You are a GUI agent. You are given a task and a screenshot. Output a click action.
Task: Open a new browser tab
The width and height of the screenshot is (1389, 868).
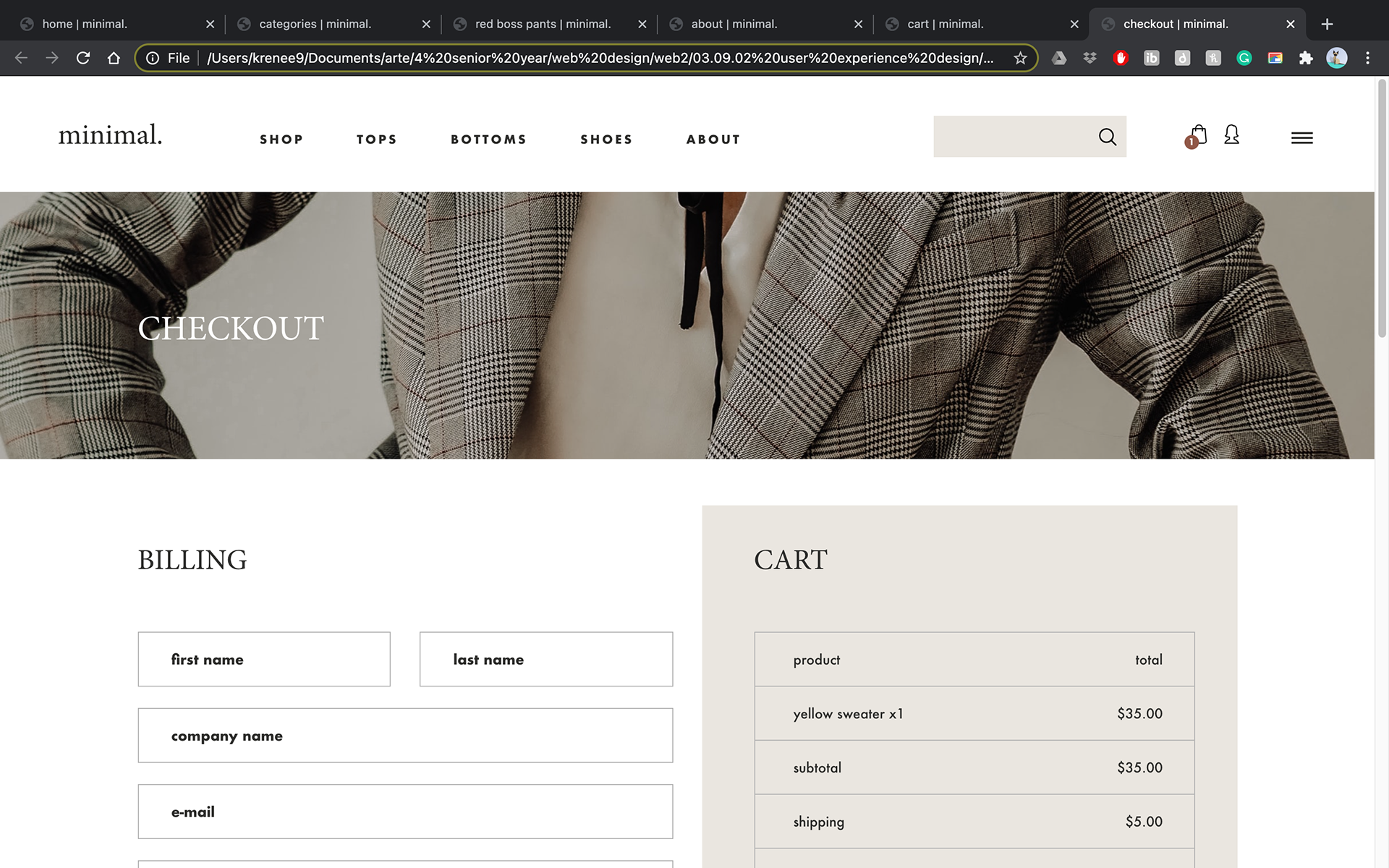click(x=1327, y=24)
